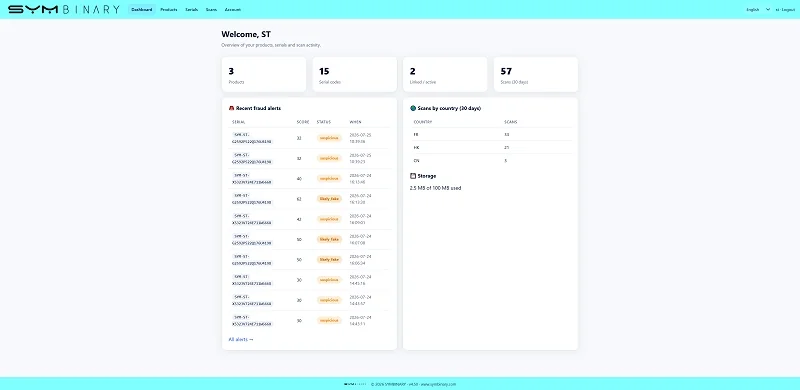This screenshot has height=390, width=800.
Task: Click the globe icon beside Scans by country
Action: 413,108
